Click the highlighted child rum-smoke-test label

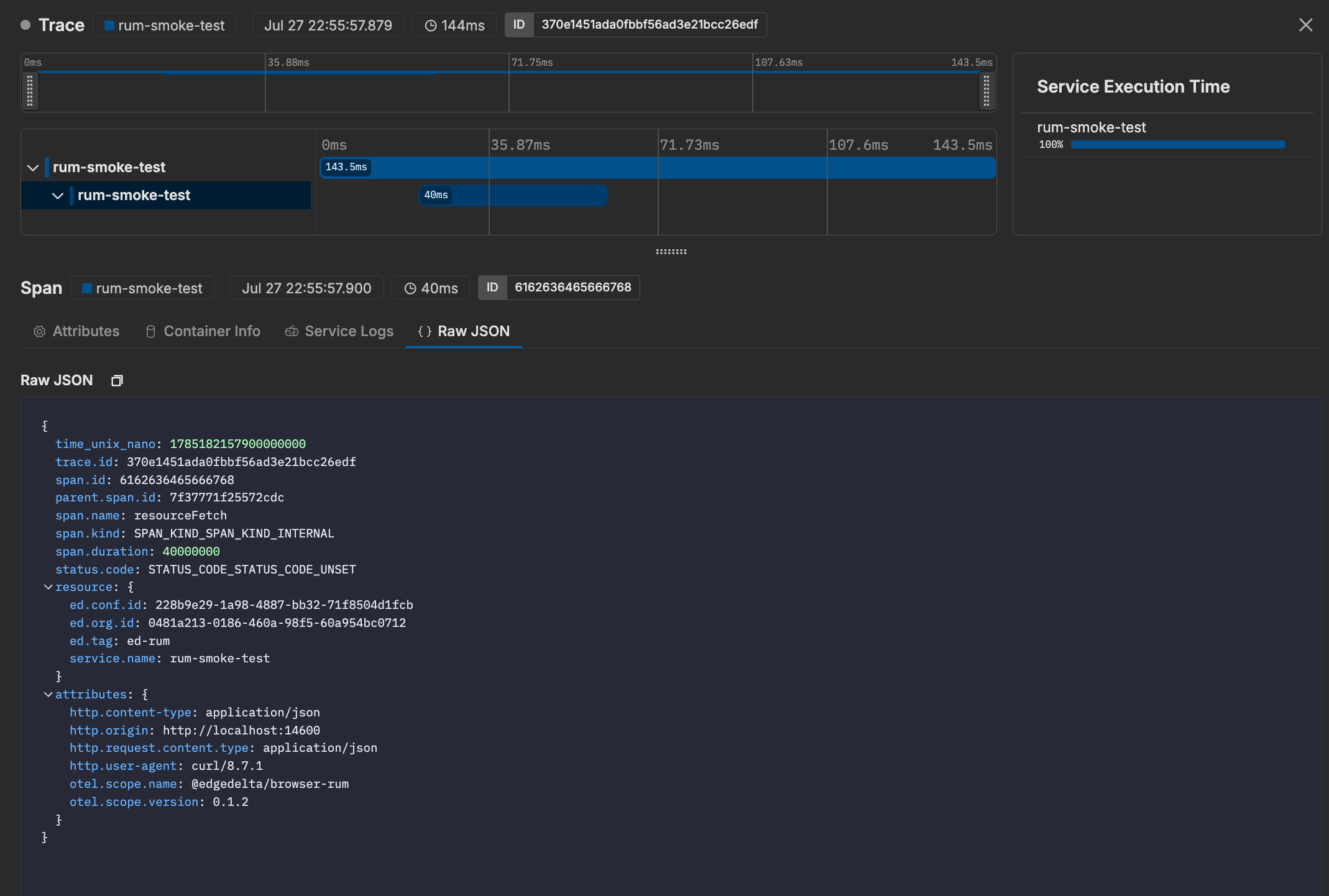(x=134, y=195)
